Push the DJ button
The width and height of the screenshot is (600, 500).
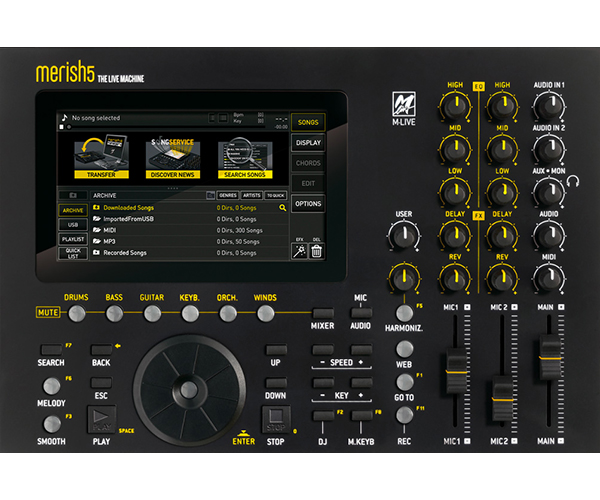(x=323, y=415)
